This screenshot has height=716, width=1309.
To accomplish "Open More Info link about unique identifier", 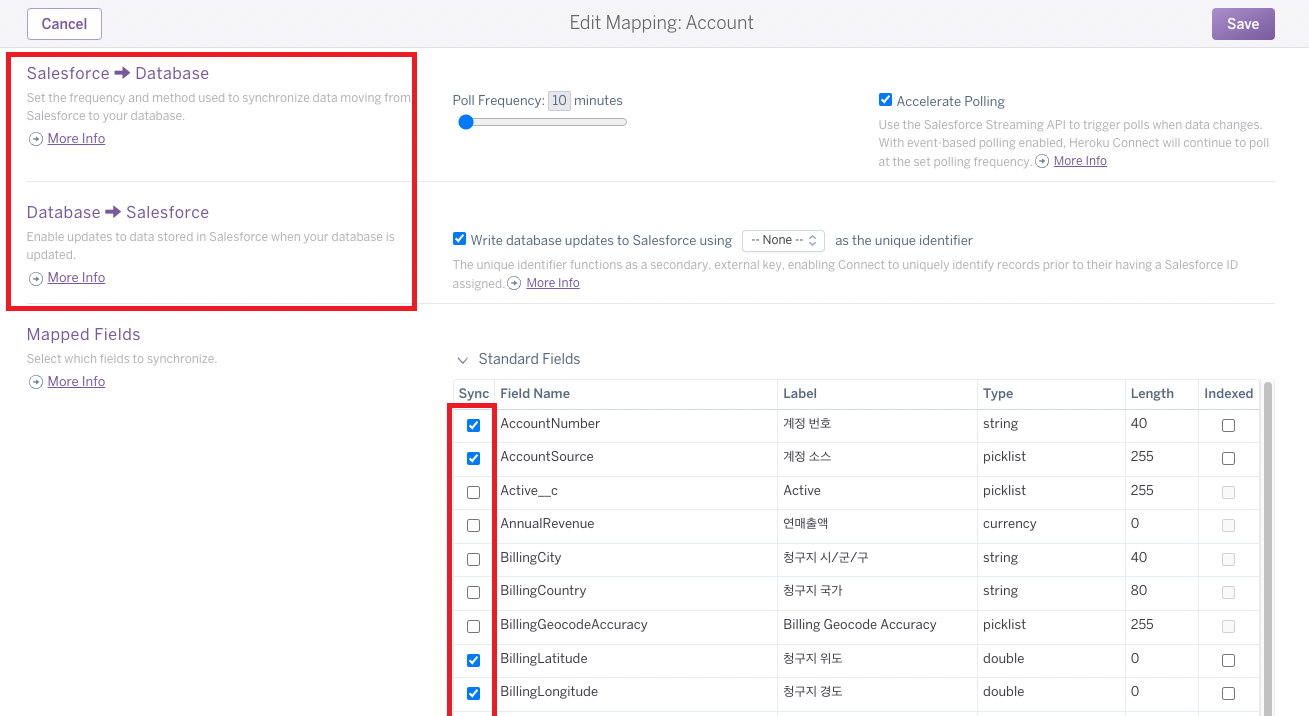I will point(553,283).
